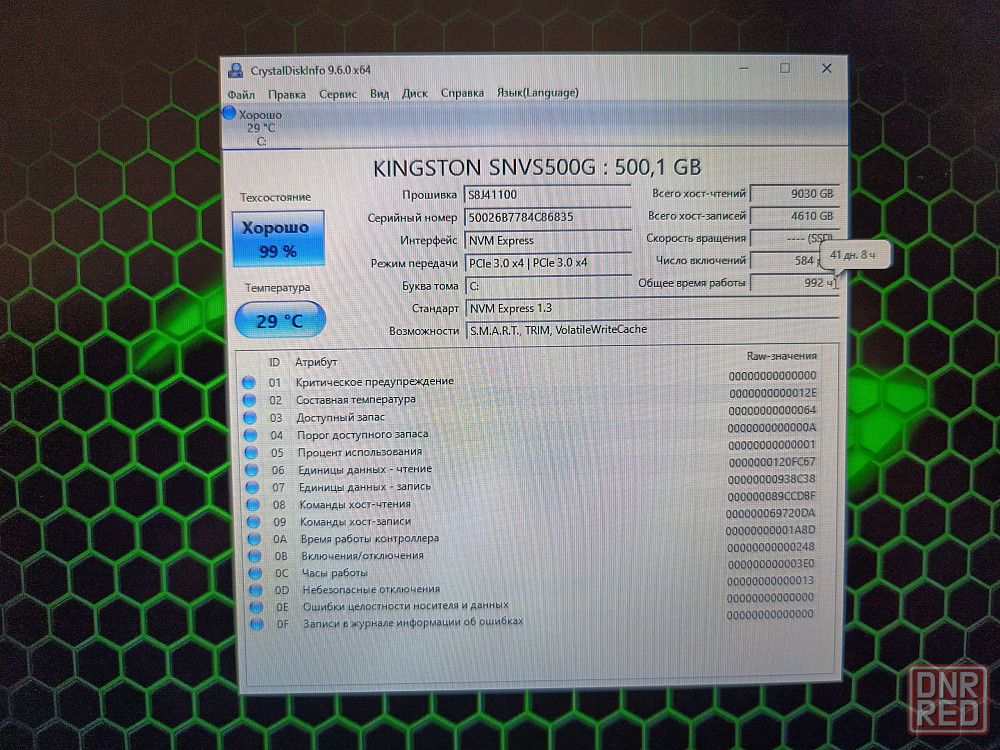Click the status dot for Ошибки целостности носителя
Viewport: 1000px width, 750px height.
point(256,607)
